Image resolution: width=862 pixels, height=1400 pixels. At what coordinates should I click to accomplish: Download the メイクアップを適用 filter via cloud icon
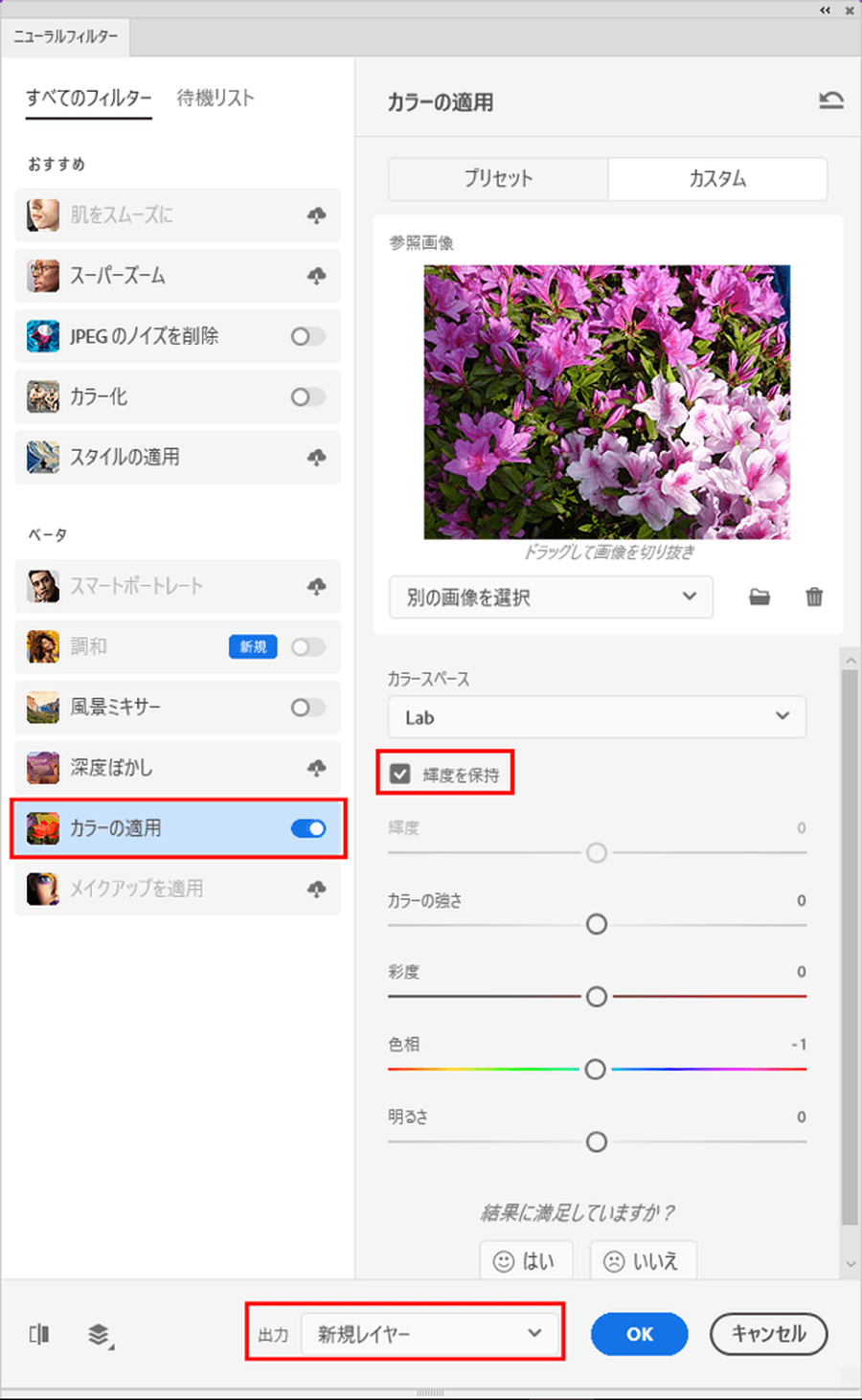316,889
